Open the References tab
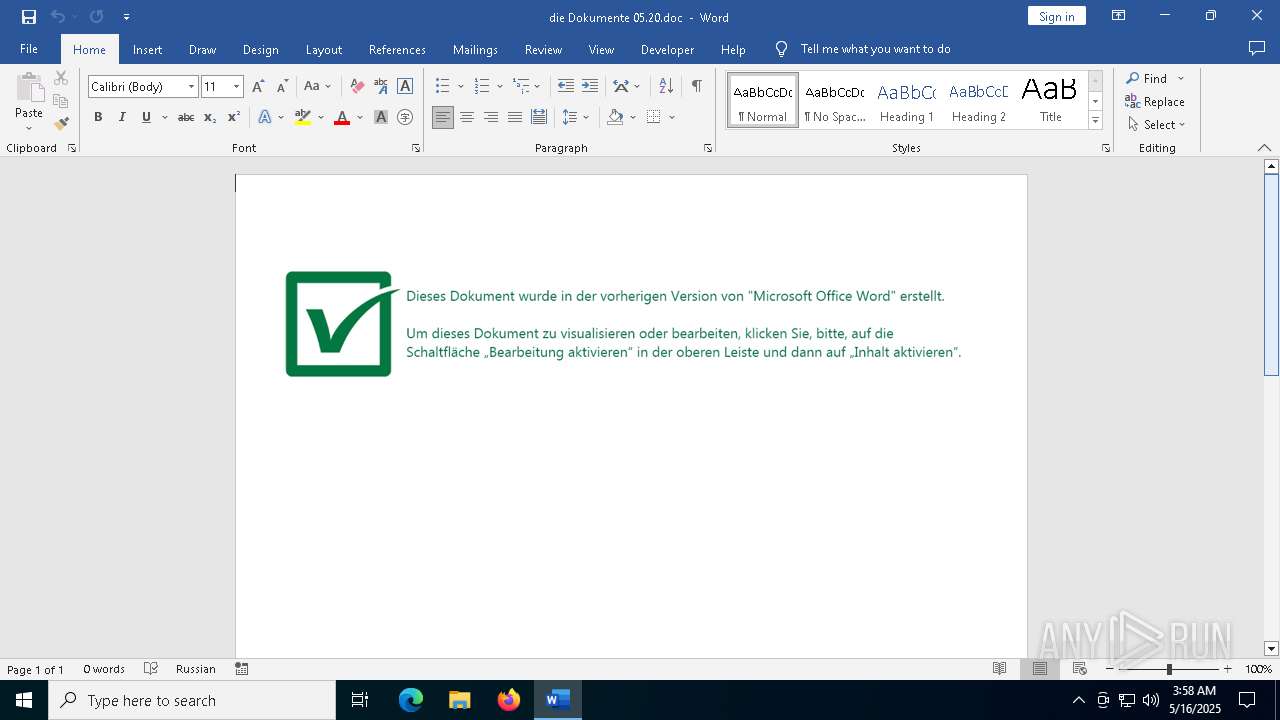1280x720 pixels. pyautogui.click(x=397, y=49)
